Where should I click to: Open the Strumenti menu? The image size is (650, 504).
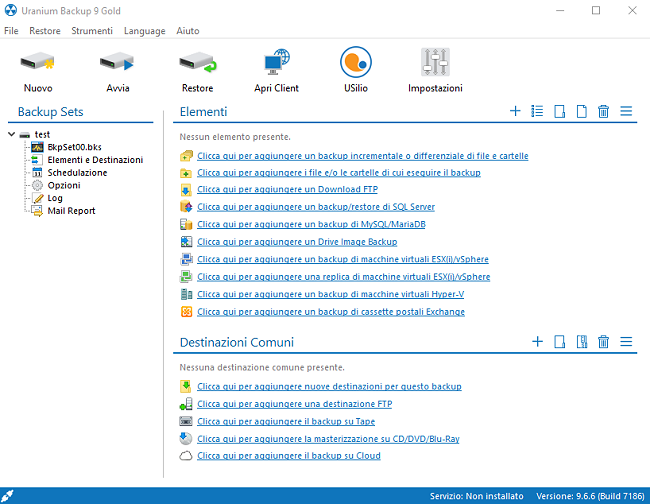coord(92,31)
